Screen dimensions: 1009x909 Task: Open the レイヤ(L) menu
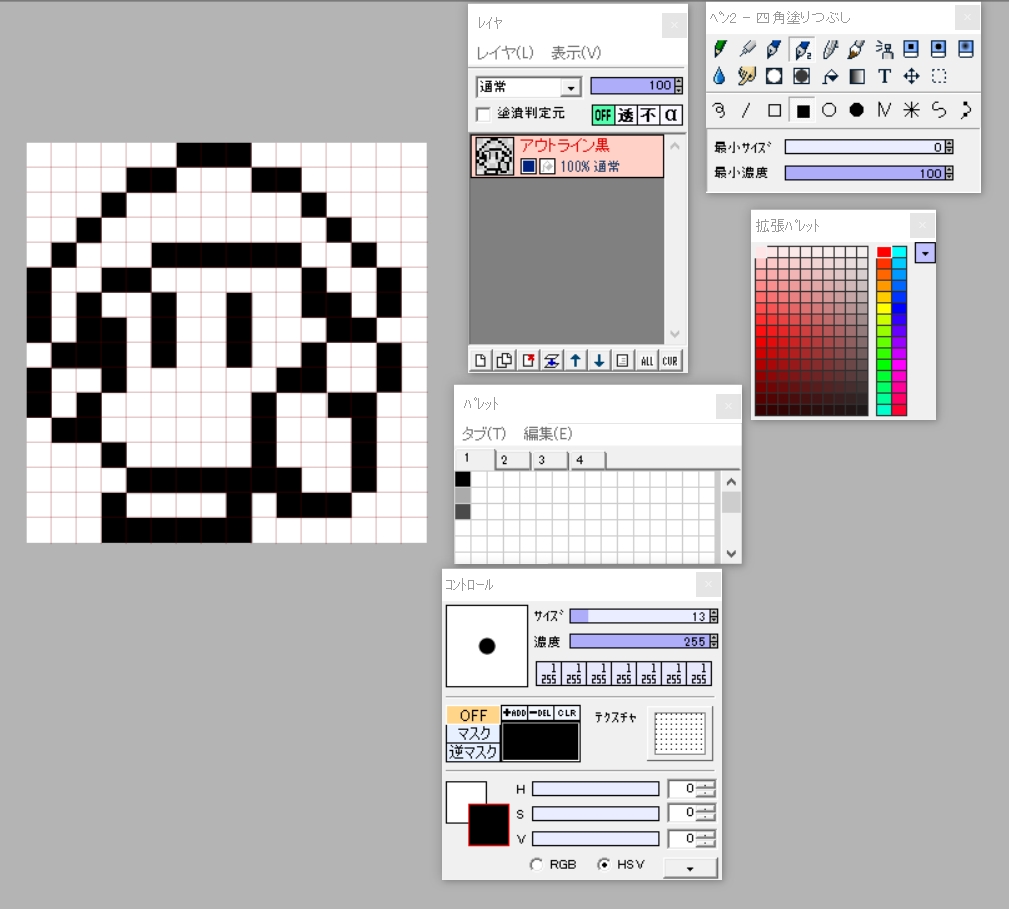[505, 53]
